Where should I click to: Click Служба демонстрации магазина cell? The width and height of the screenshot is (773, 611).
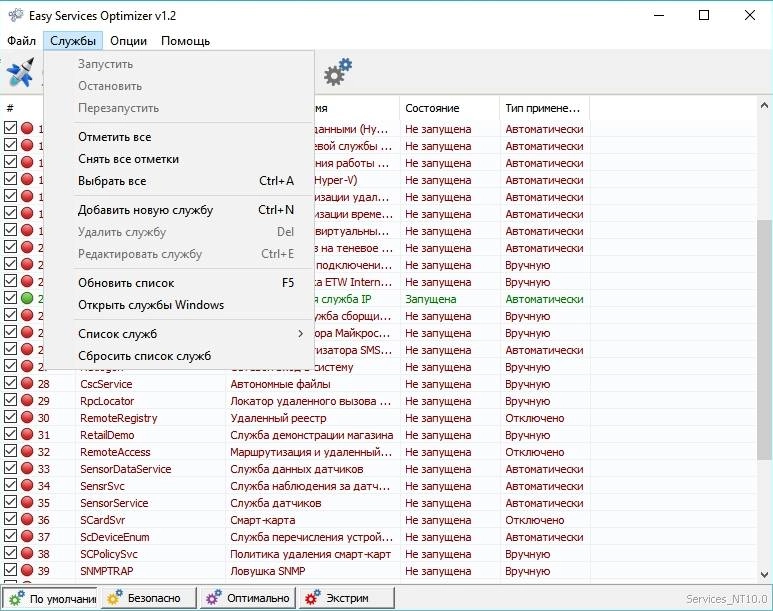pyautogui.click(x=312, y=435)
